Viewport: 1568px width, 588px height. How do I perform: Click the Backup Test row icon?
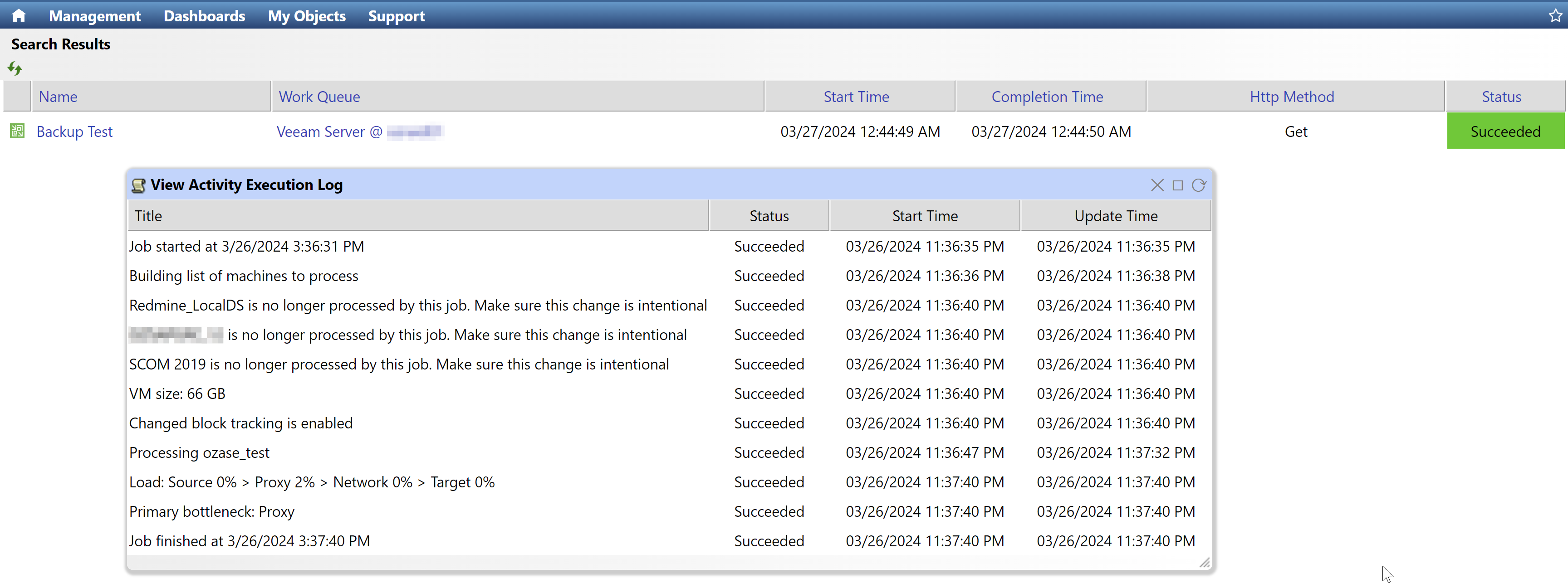tap(17, 131)
